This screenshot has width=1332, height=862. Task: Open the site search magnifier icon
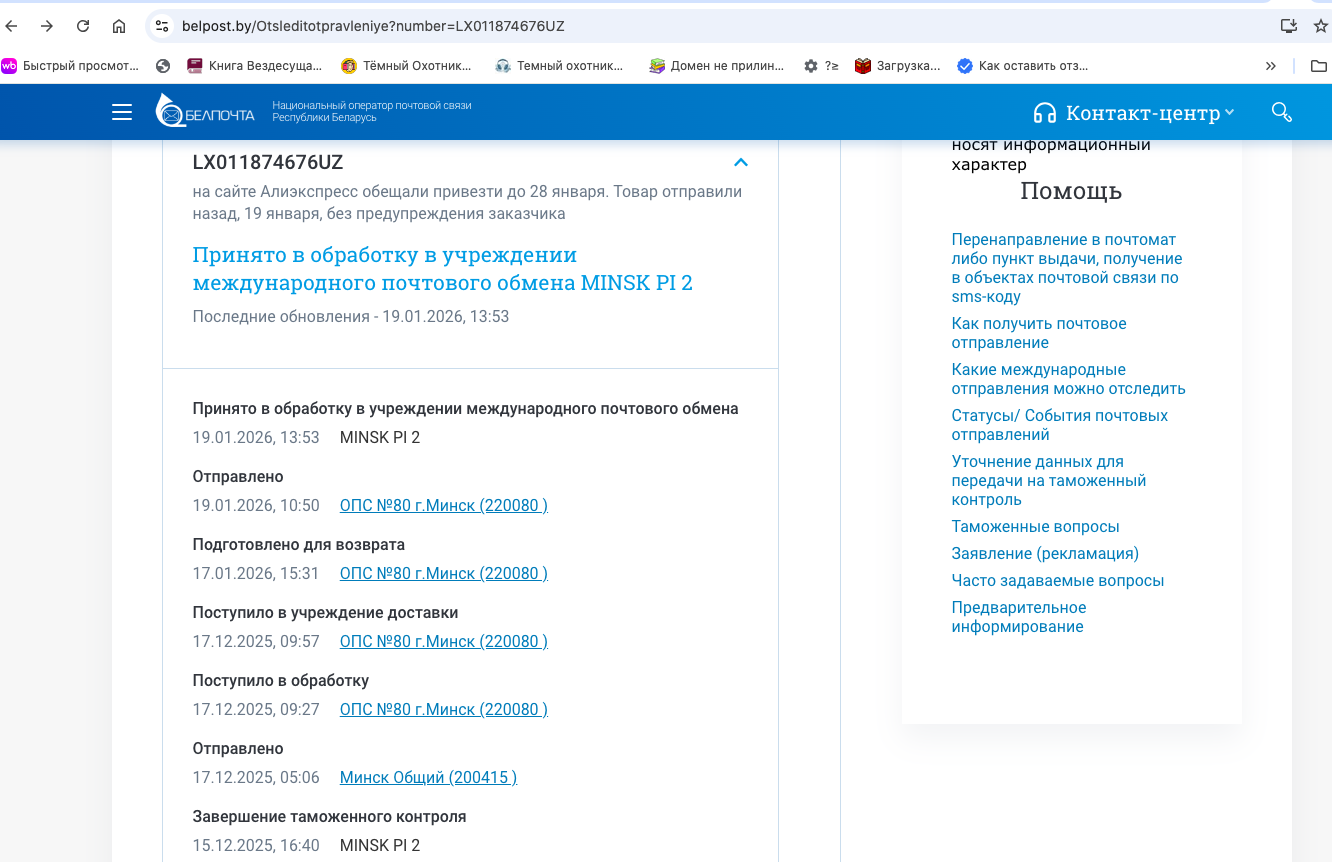coord(1281,112)
